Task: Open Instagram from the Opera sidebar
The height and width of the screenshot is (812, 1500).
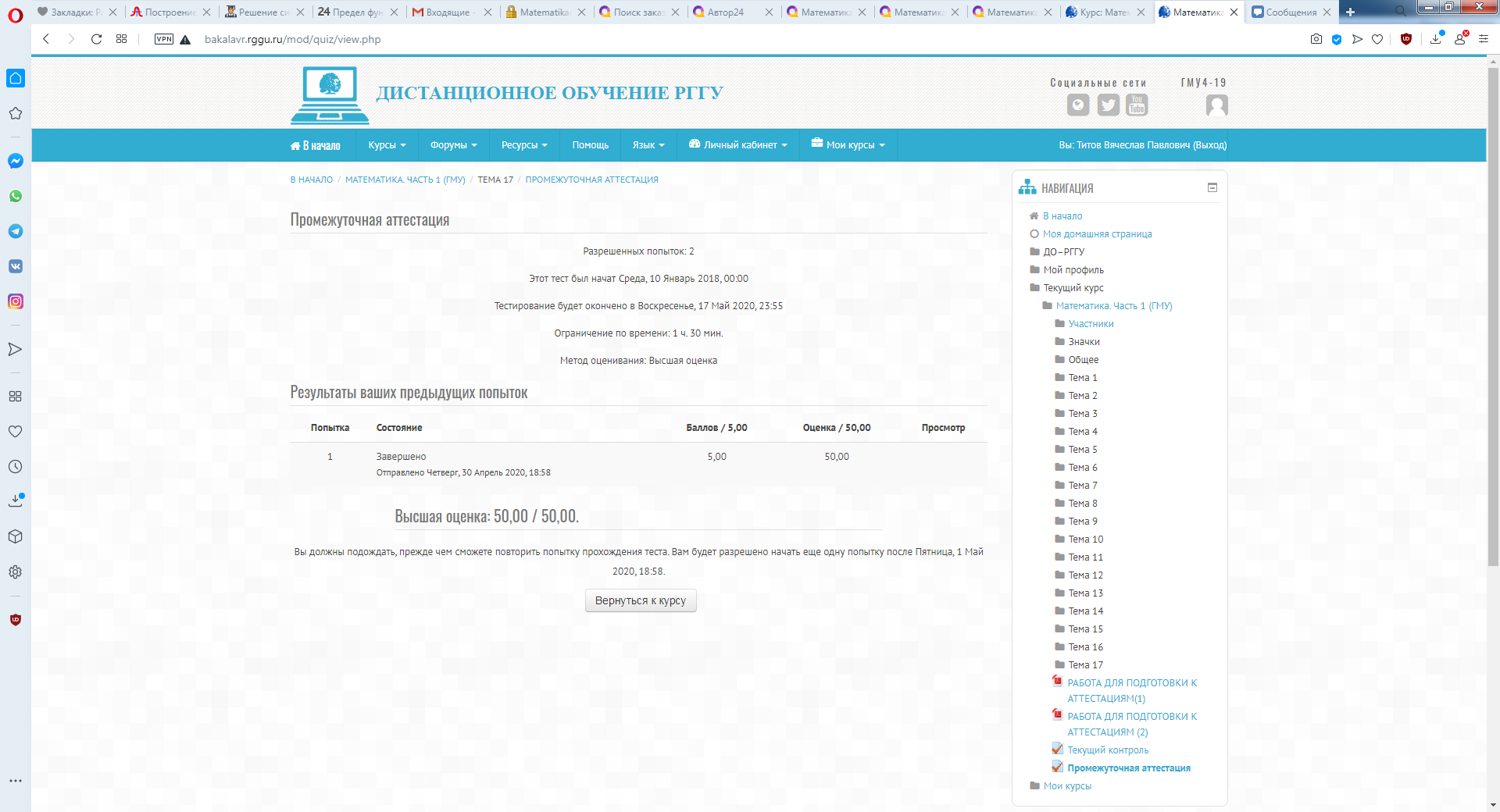Action: click(16, 301)
